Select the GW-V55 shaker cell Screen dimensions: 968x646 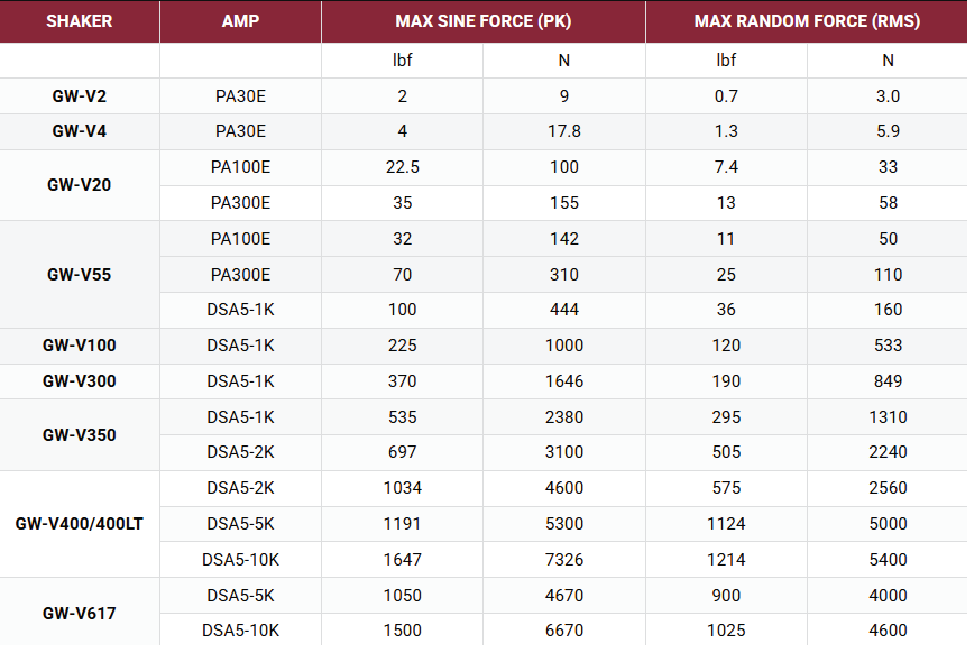[x=79, y=274]
